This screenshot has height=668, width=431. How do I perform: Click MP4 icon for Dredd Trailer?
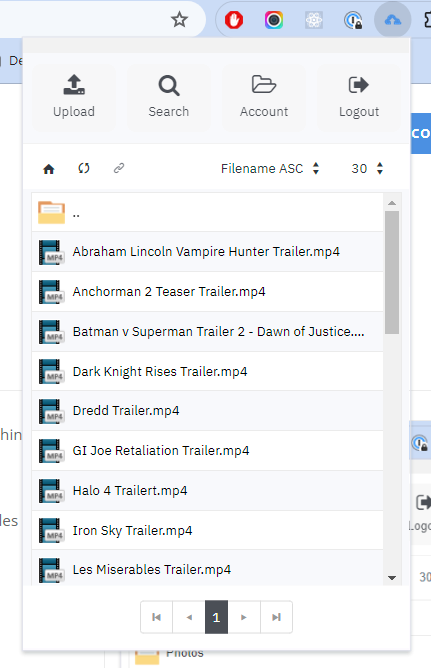52,411
